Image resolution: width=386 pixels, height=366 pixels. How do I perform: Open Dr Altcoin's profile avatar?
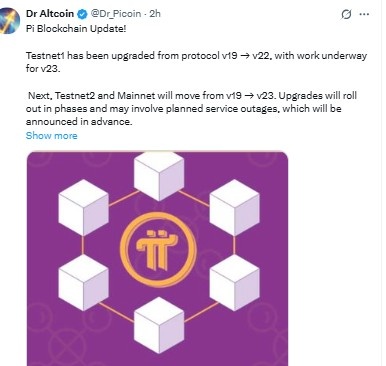pos(9,20)
